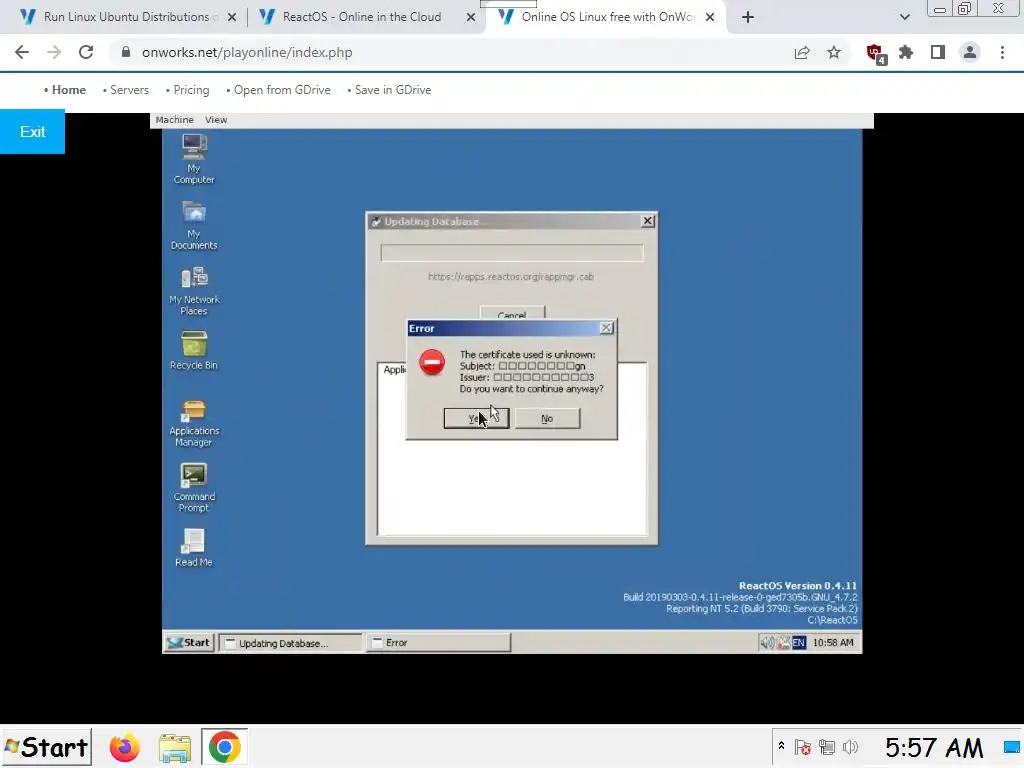This screenshot has height=768, width=1024.
Task: Close the ReactOS Online in the Cloud tab
Action: click(471, 18)
